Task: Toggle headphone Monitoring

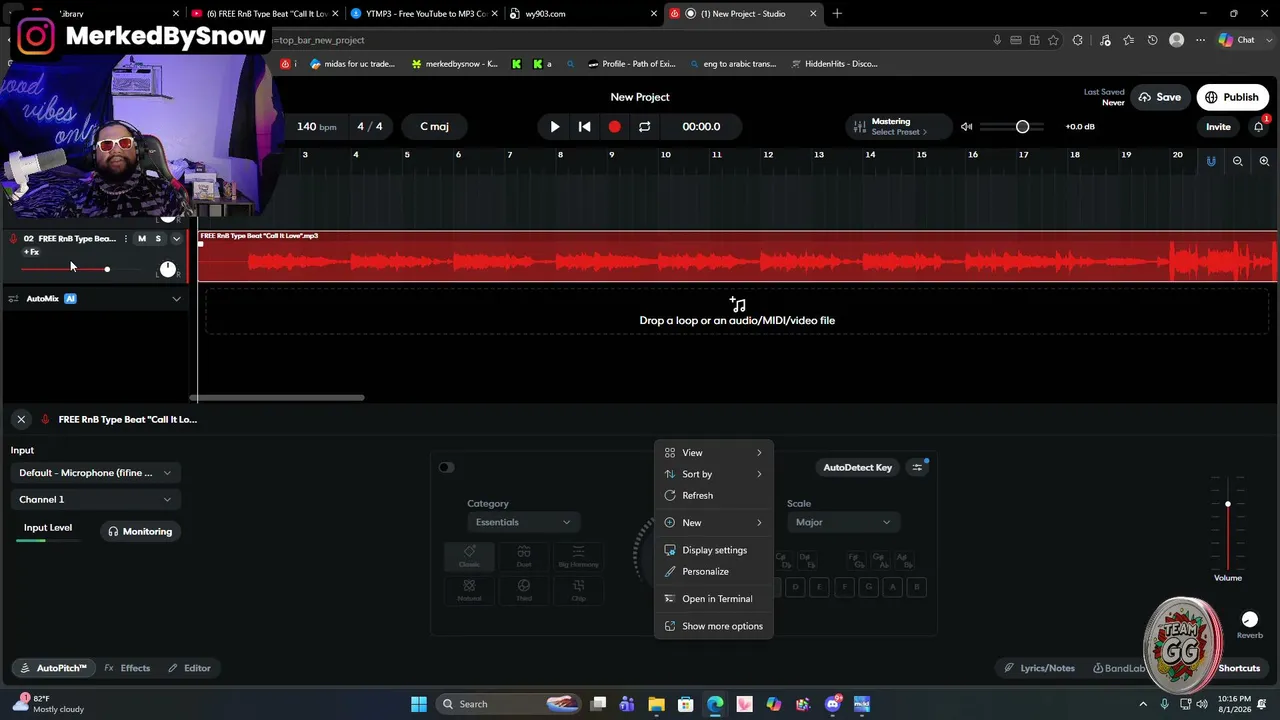Action: pos(140,532)
